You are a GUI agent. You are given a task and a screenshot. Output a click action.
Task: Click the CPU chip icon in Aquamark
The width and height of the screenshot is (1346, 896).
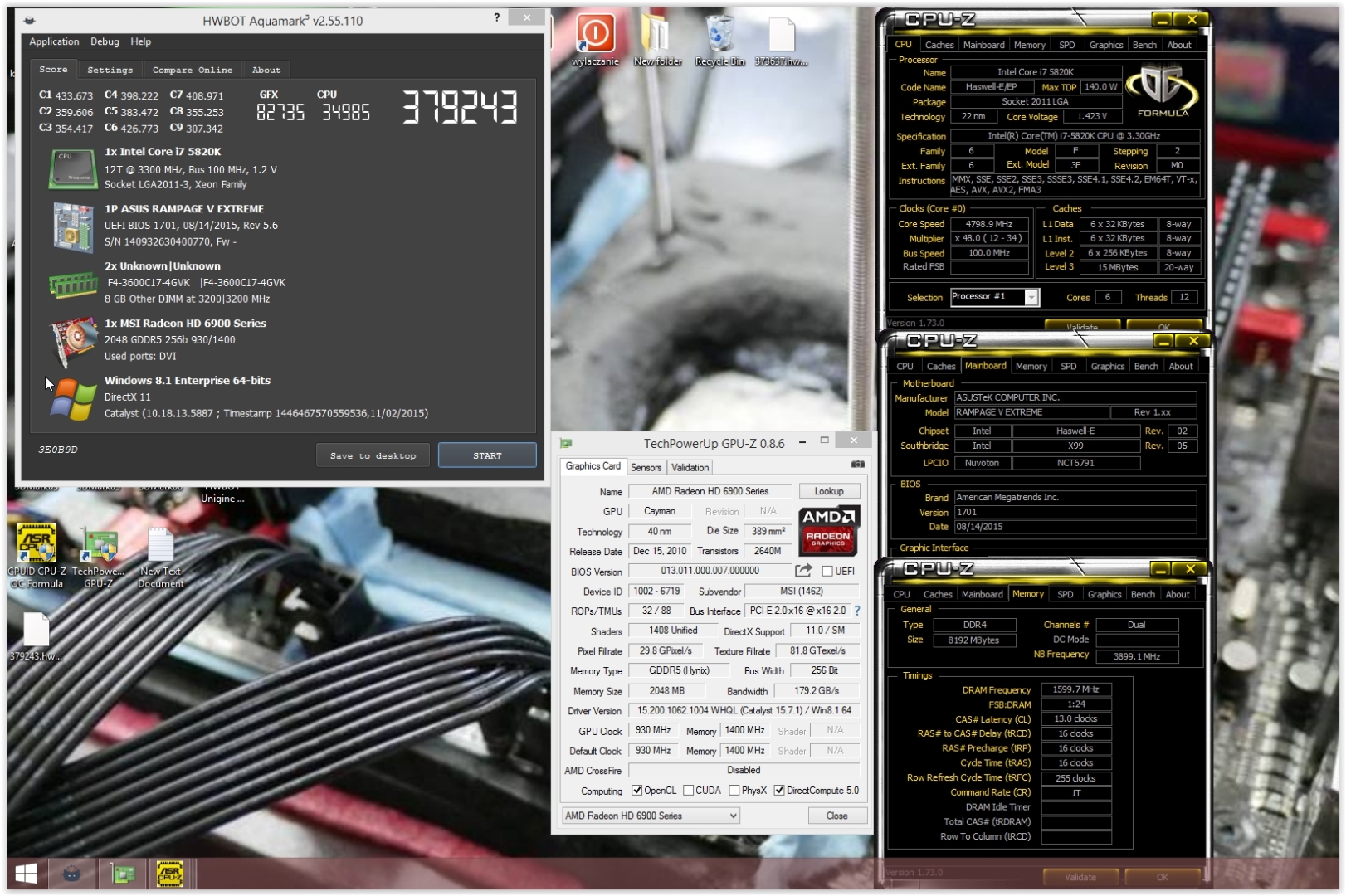click(x=72, y=168)
